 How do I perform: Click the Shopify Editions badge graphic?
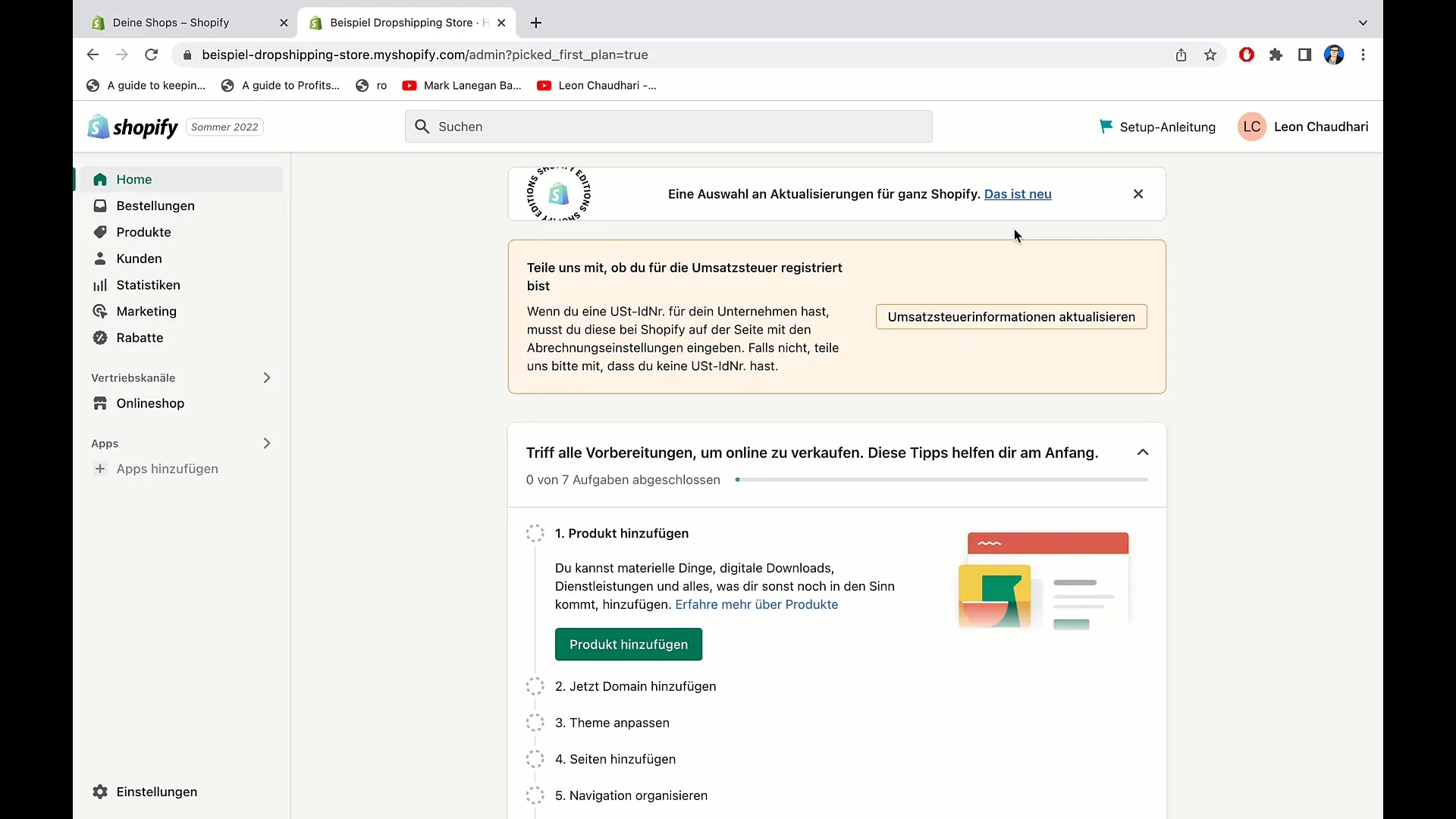(x=559, y=194)
